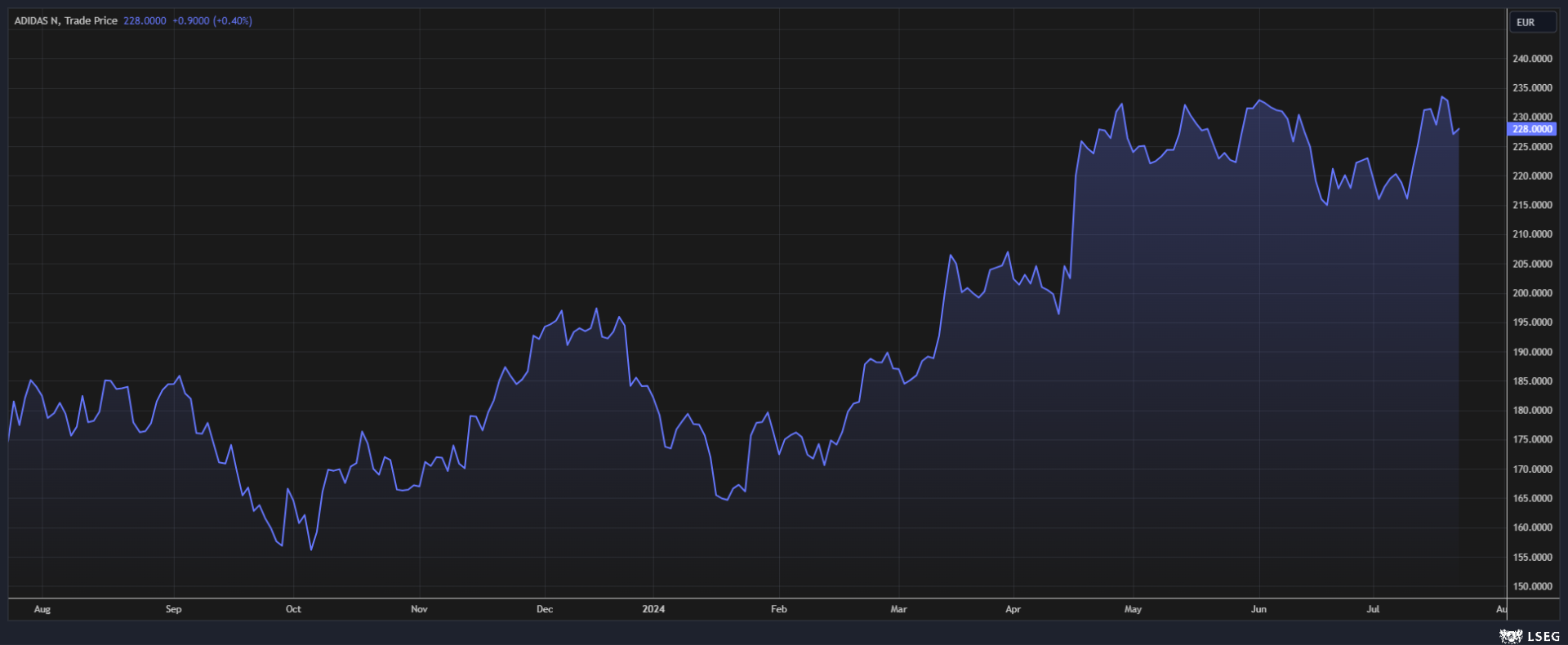This screenshot has height=645, width=1568.
Task: Click the Sep label on the time axis
Action: 174,609
